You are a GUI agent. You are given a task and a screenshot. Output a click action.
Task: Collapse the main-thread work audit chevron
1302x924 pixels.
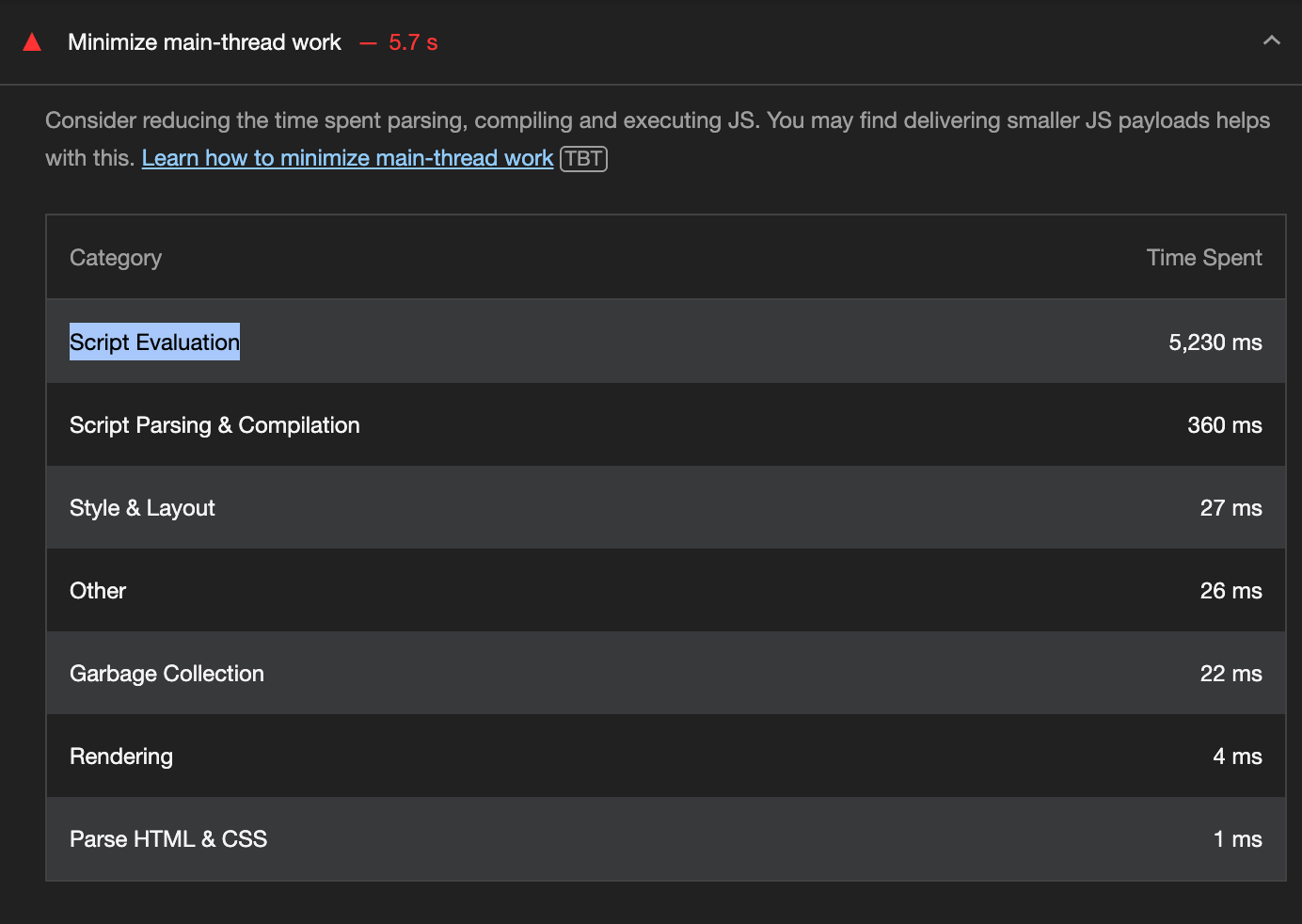pyautogui.click(x=1271, y=40)
